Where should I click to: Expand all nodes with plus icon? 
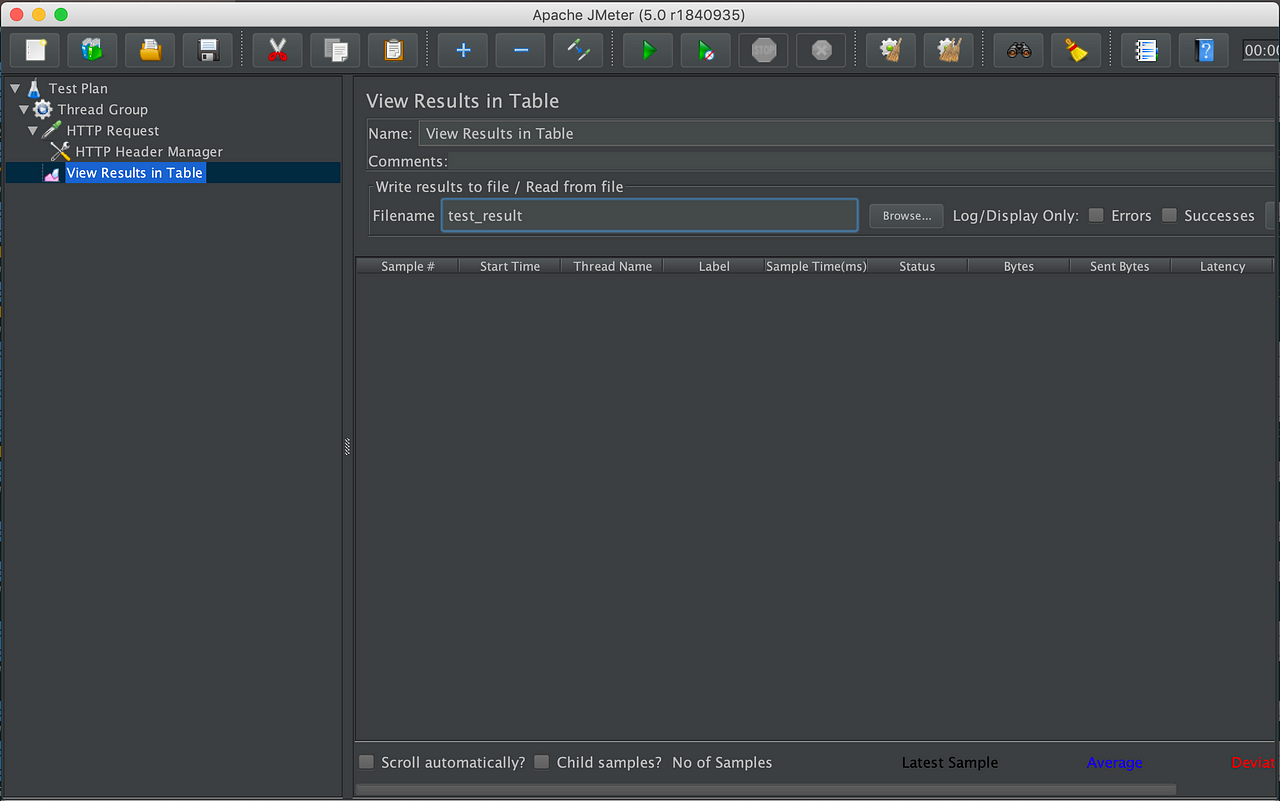pos(463,49)
